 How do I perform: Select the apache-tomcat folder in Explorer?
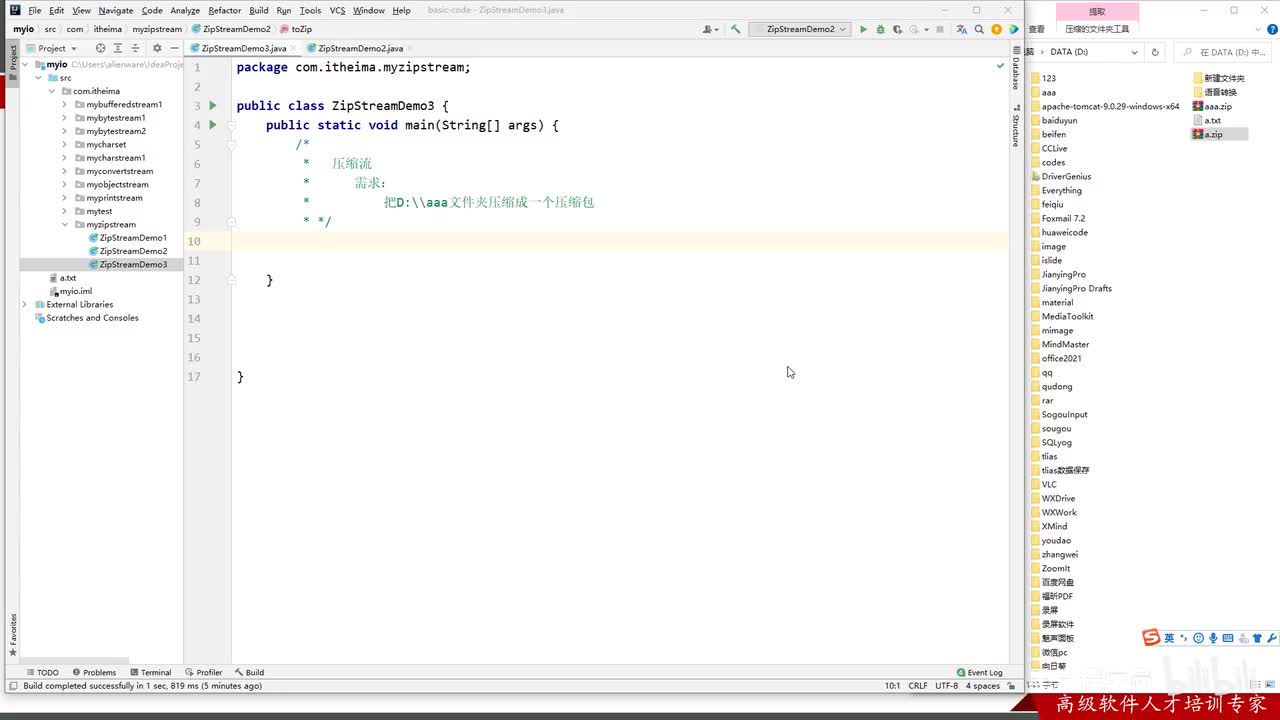tap(1105, 106)
